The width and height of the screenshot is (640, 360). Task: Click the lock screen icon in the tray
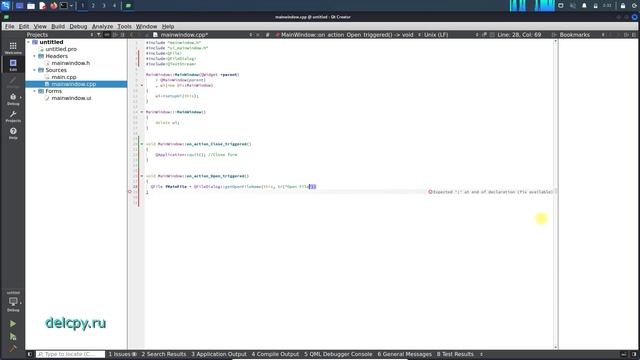click(623, 6)
